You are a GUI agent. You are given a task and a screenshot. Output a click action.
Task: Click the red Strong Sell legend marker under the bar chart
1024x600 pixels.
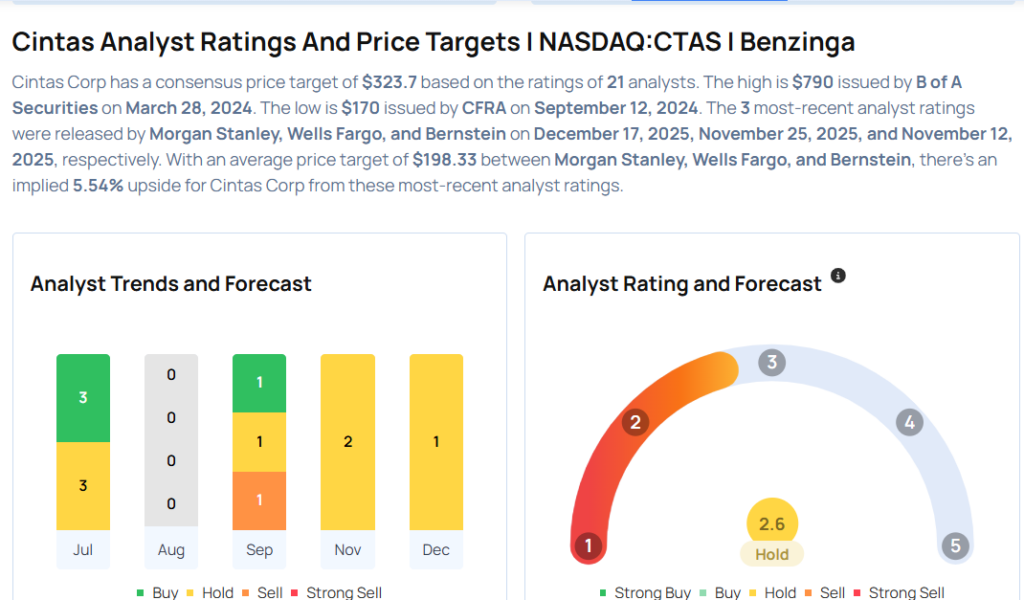(295, 593)
